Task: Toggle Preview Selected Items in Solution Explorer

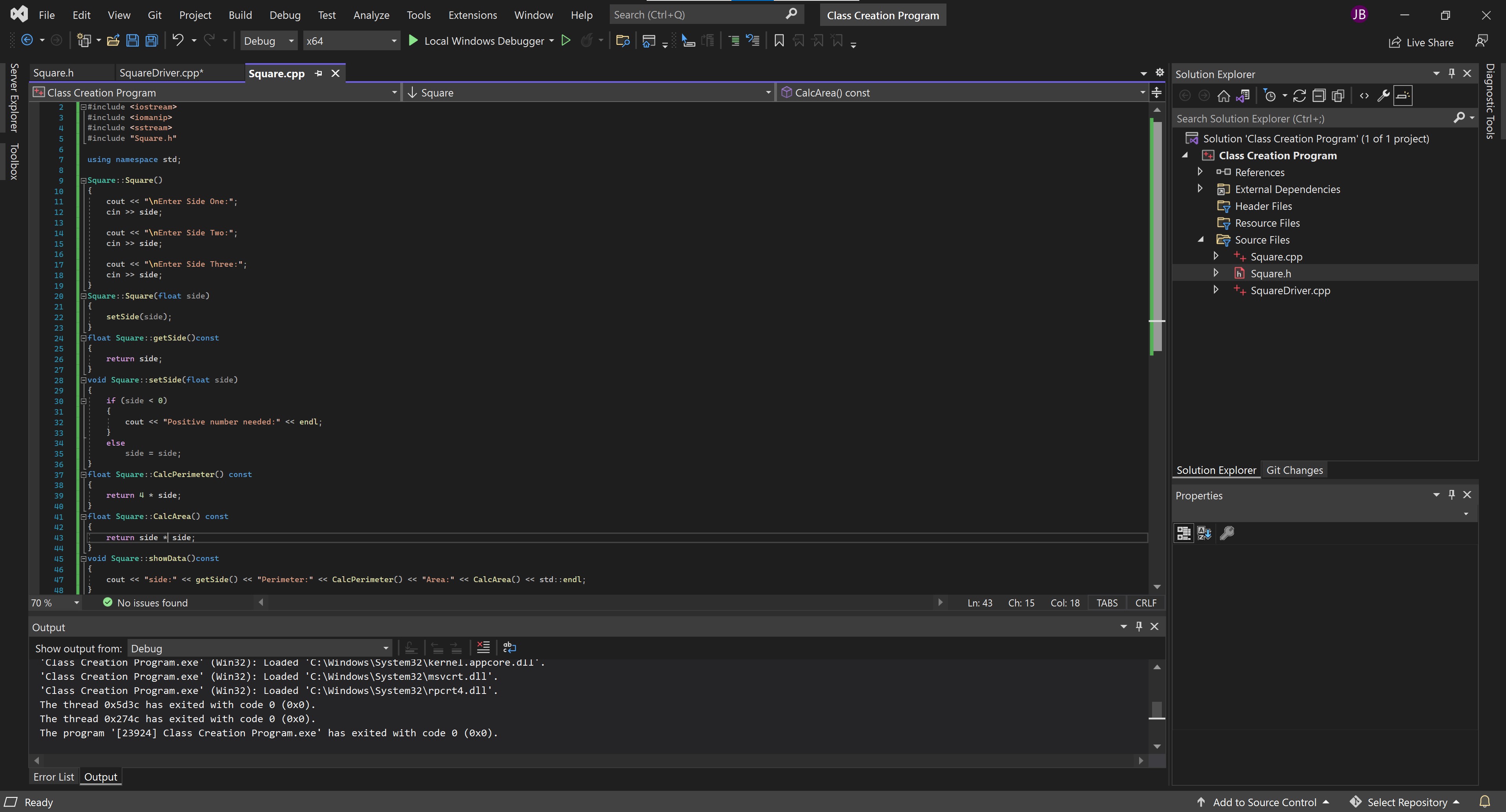Action: click(1403, 96)
